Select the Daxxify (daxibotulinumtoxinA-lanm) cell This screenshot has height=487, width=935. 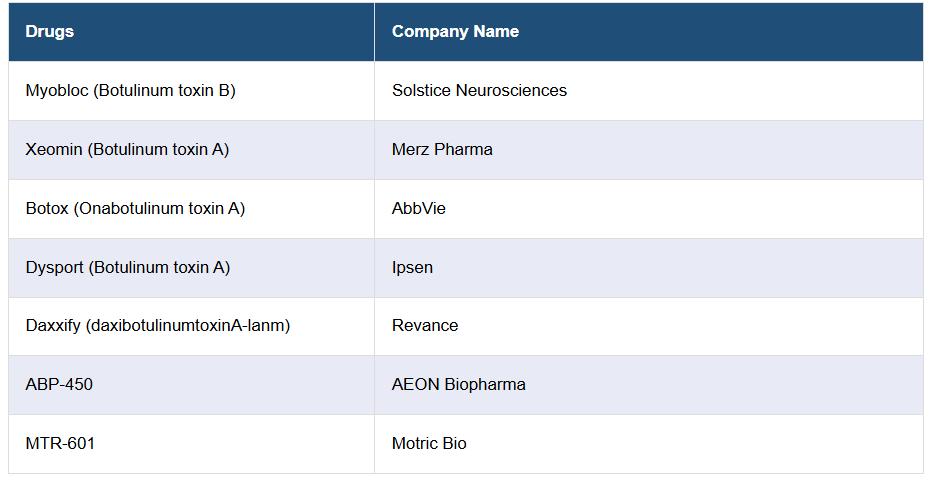[158, 326]
